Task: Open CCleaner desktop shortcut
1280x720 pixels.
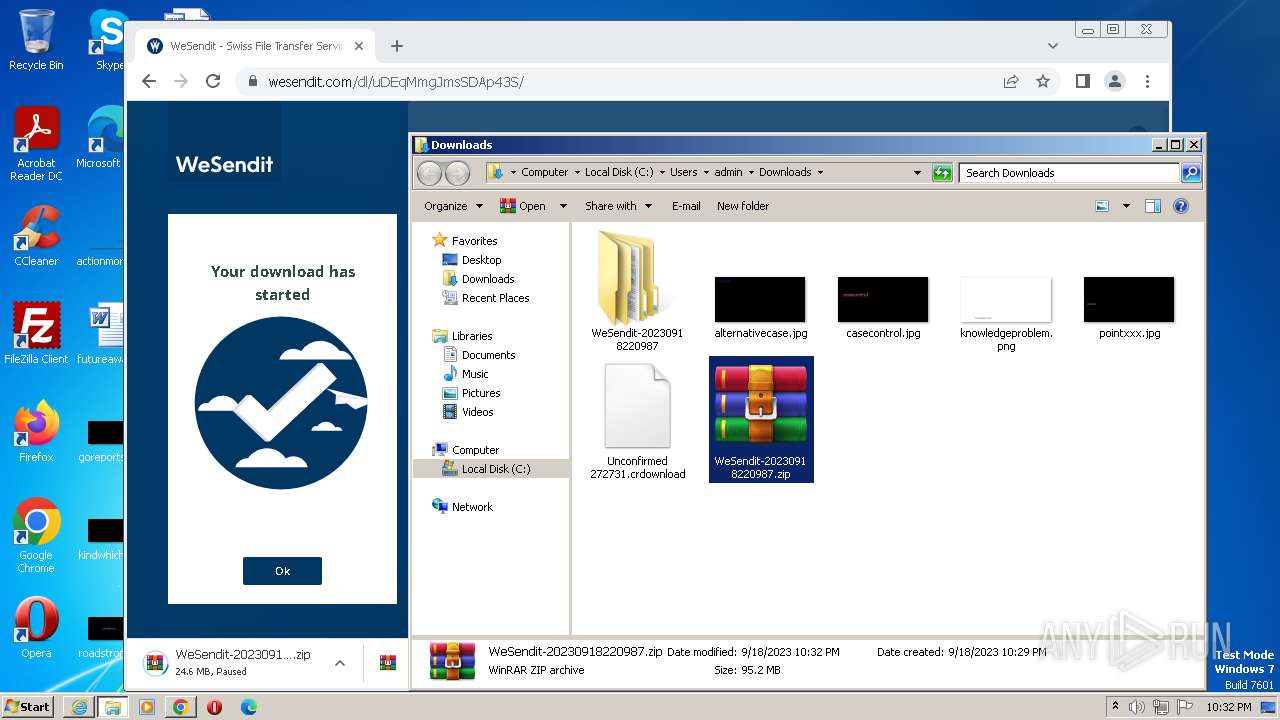Action: pyautogui.click(x=36, y=236)
